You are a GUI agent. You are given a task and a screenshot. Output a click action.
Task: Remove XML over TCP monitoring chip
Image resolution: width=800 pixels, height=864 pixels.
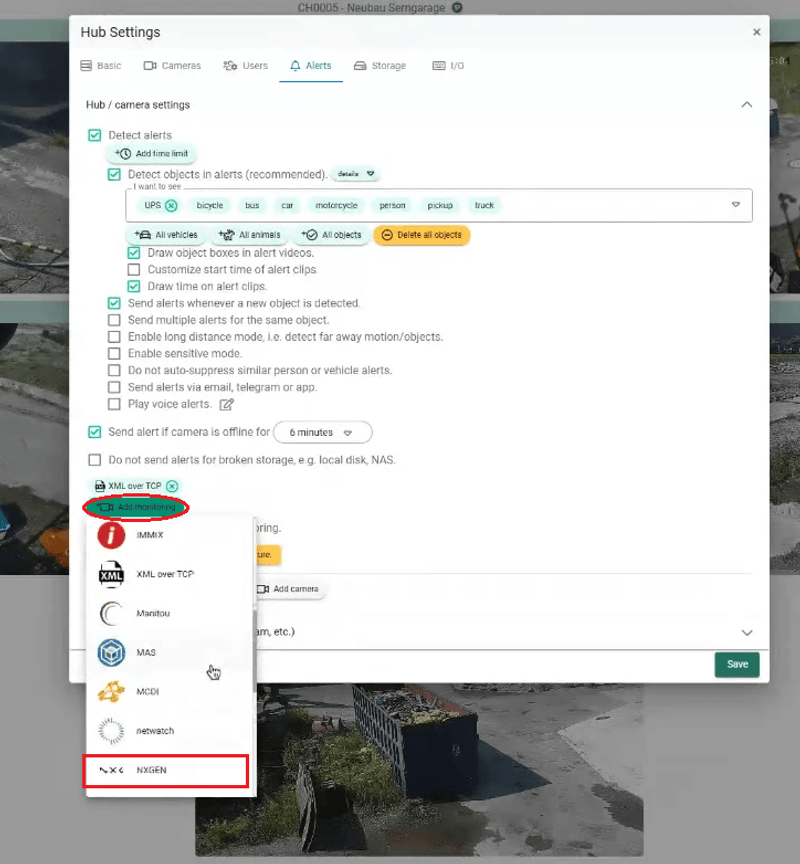tap(172, 486)
